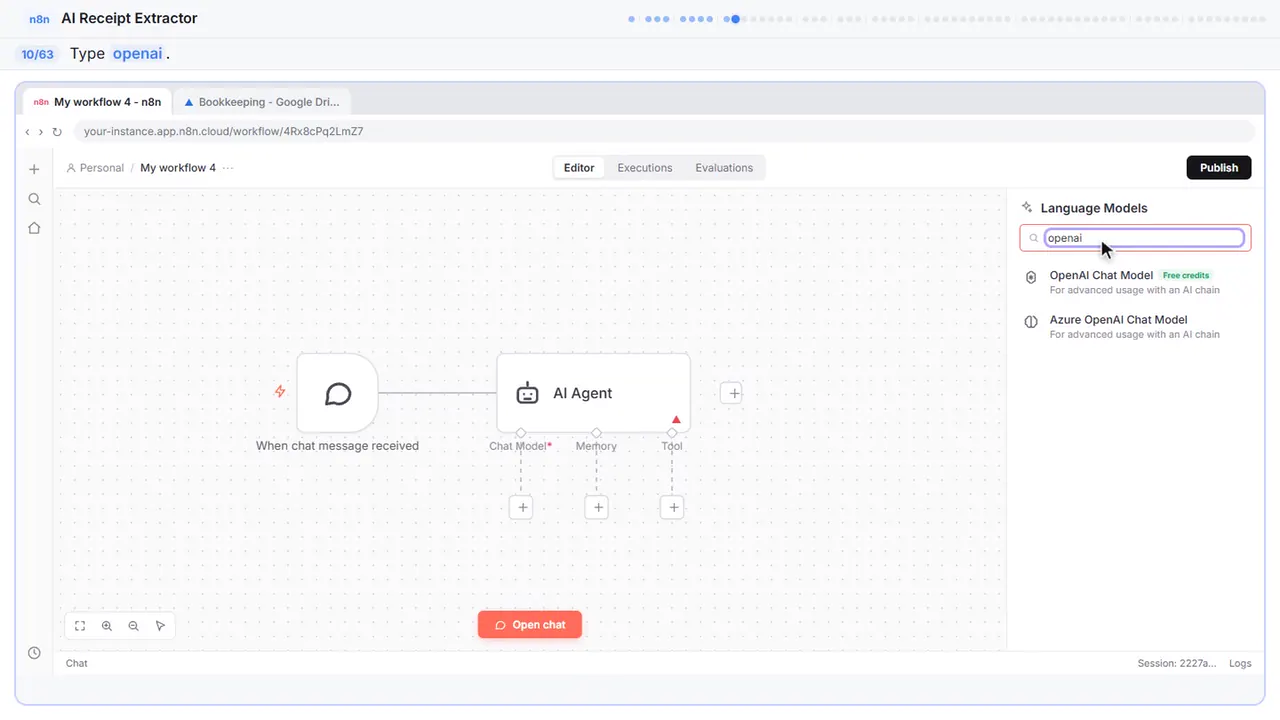The height and width of the screenshot is (720, 1280).
Task: Click browser back arrow
Action: click(x=28, y=131)
